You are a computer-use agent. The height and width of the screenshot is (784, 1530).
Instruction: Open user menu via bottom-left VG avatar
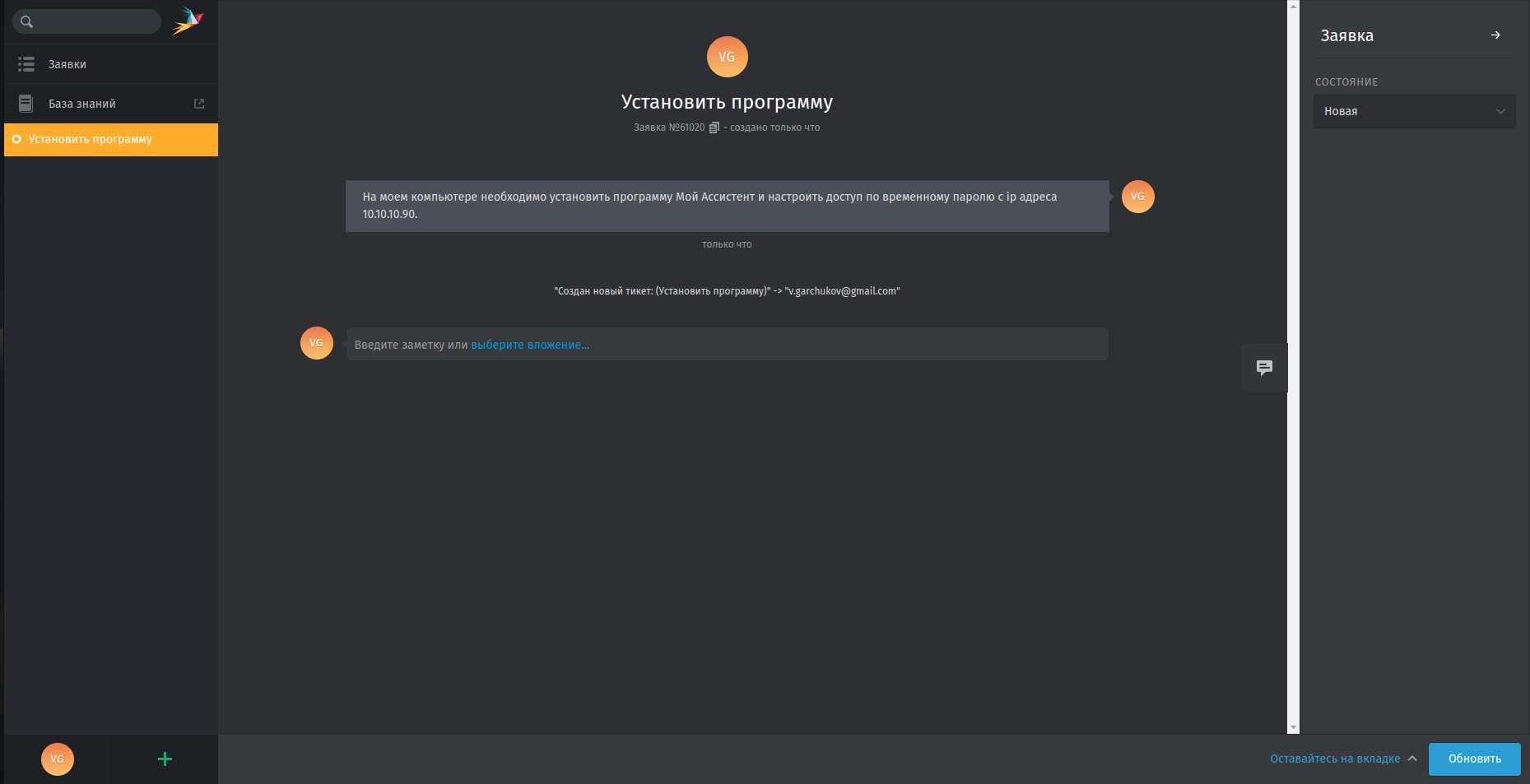point(58,758)
